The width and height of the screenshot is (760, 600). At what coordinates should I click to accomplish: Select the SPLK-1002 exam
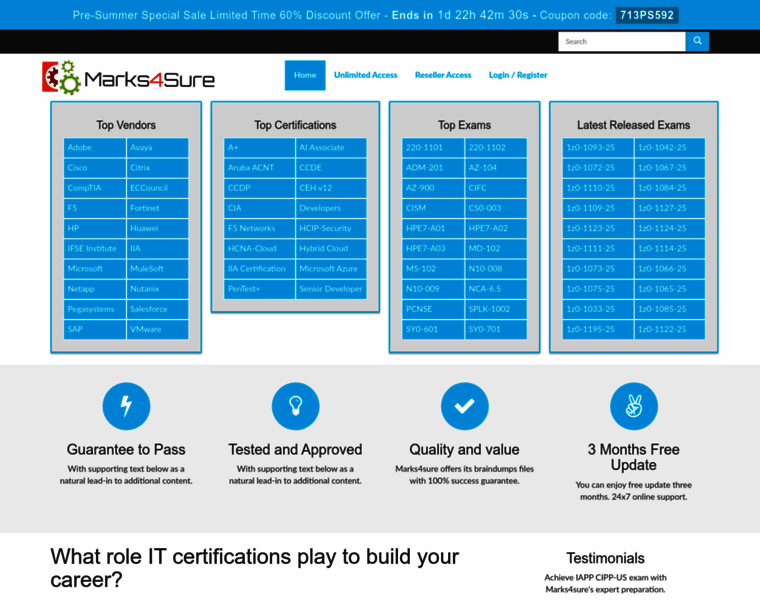tap(496, 309)
